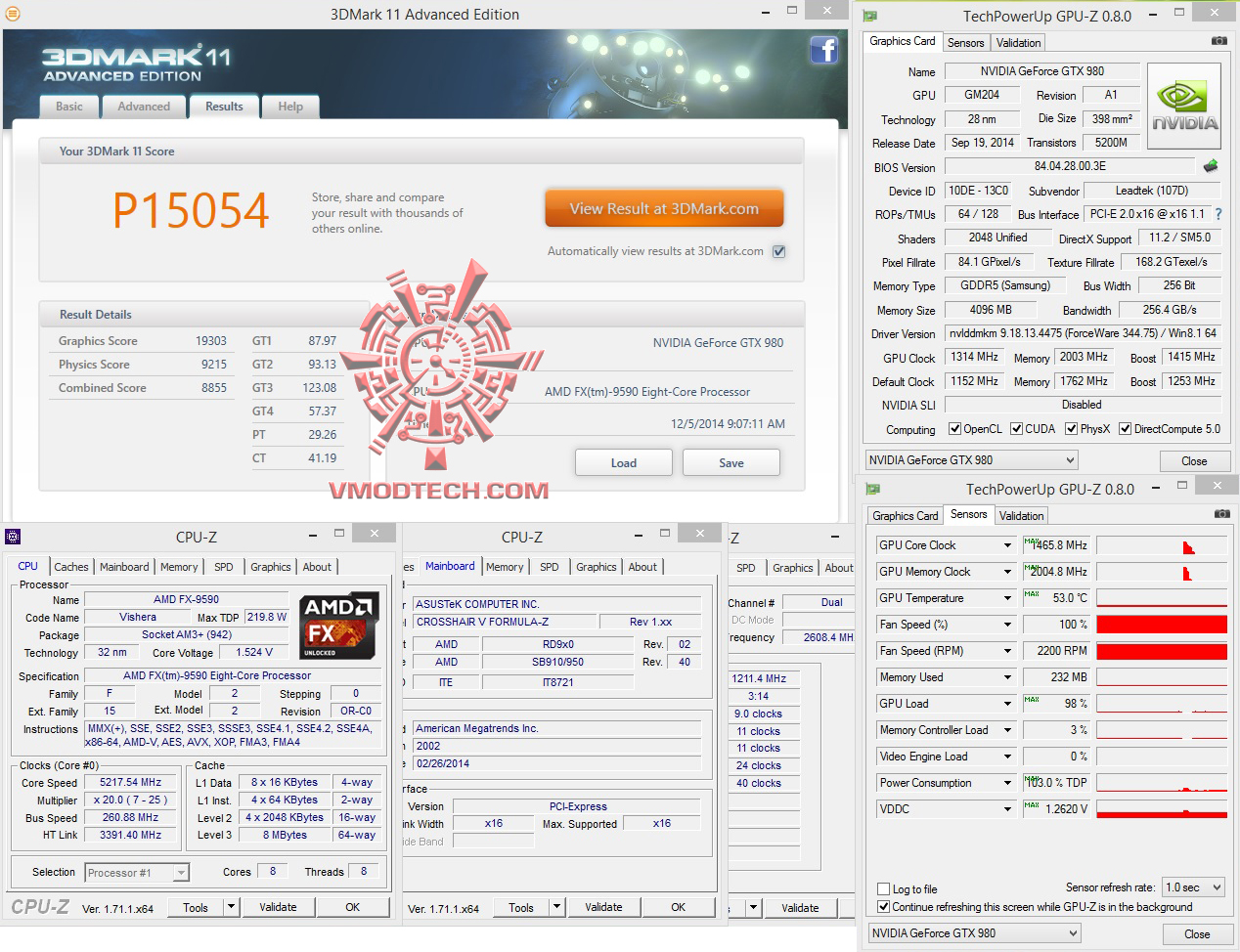1240x952 pixels.
Task: Click the Power Consumption 103.0 % TDP reading
Action: tap(1056, 783)
